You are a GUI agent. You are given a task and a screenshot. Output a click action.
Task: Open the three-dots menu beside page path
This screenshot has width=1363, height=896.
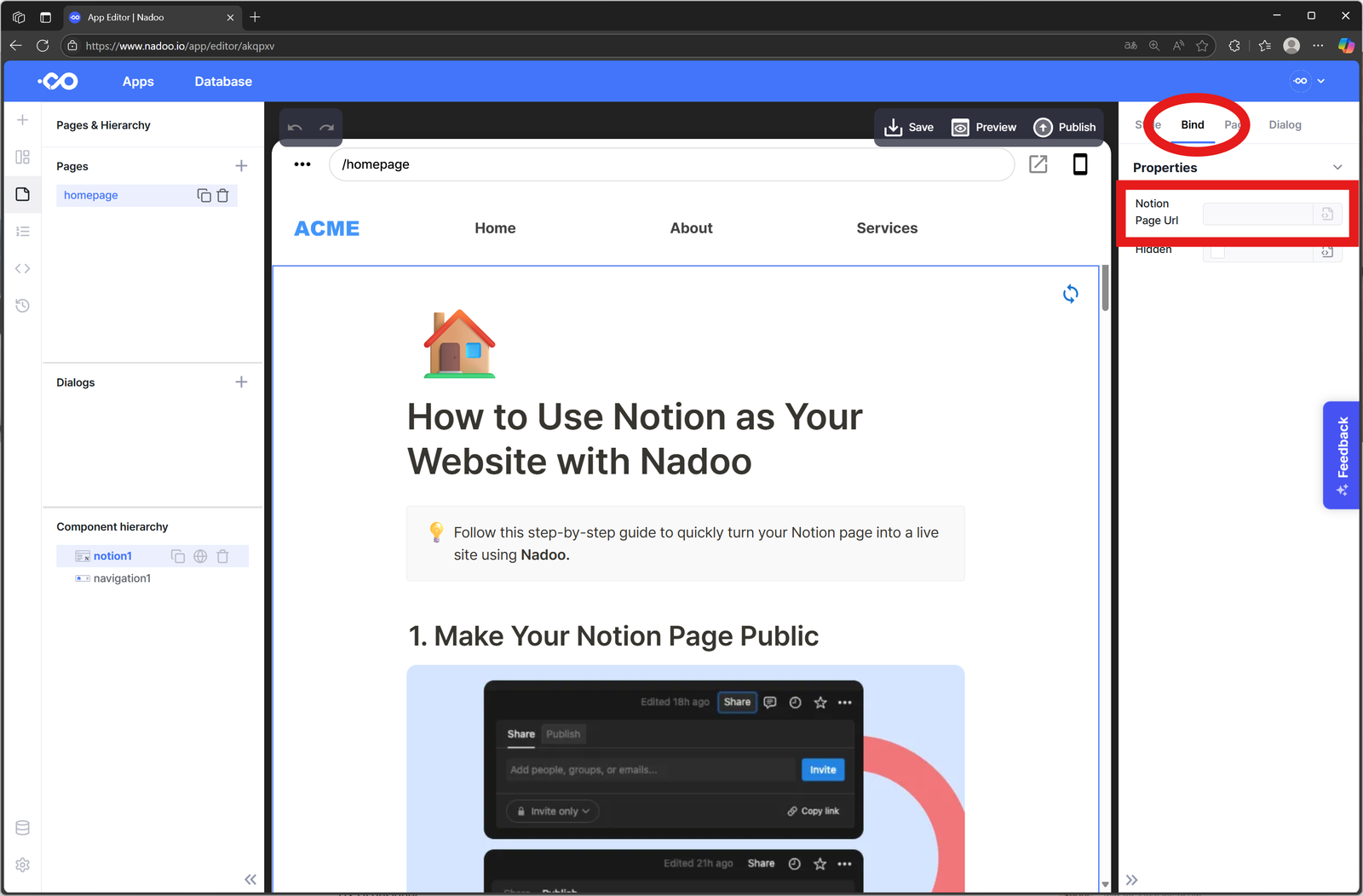302,164
